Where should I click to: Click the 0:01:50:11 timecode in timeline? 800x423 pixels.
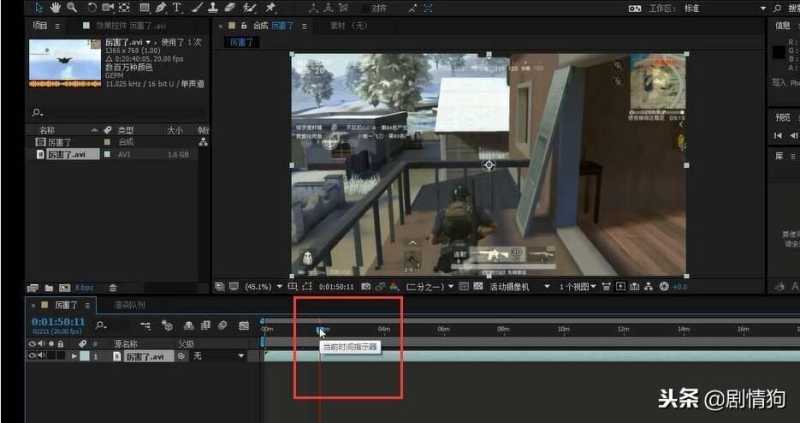click(57, 322)
